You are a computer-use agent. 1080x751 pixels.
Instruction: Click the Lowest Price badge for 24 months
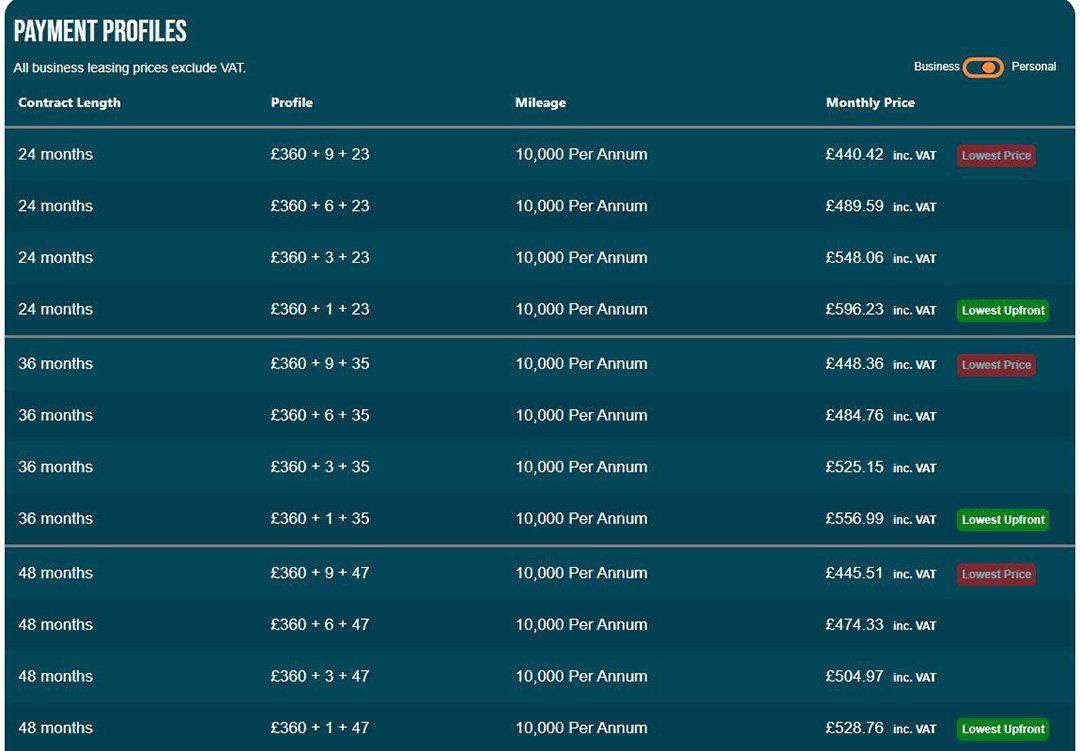pyautogui.click(x=995, y=156)
